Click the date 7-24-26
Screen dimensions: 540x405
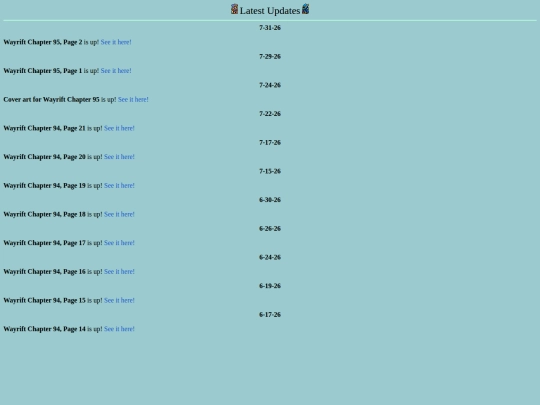(270, 85)
